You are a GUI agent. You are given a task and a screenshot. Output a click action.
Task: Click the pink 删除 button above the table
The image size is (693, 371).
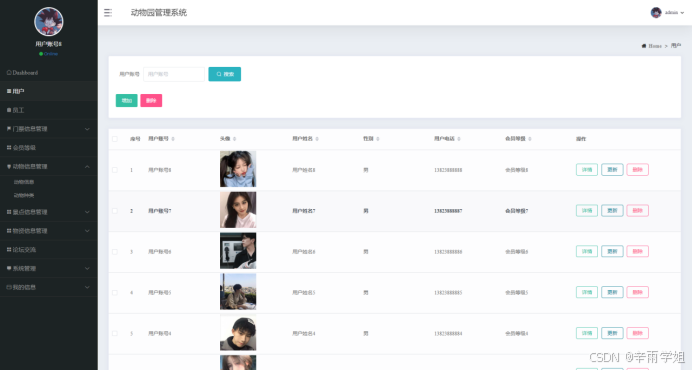[x=151, y=101]
